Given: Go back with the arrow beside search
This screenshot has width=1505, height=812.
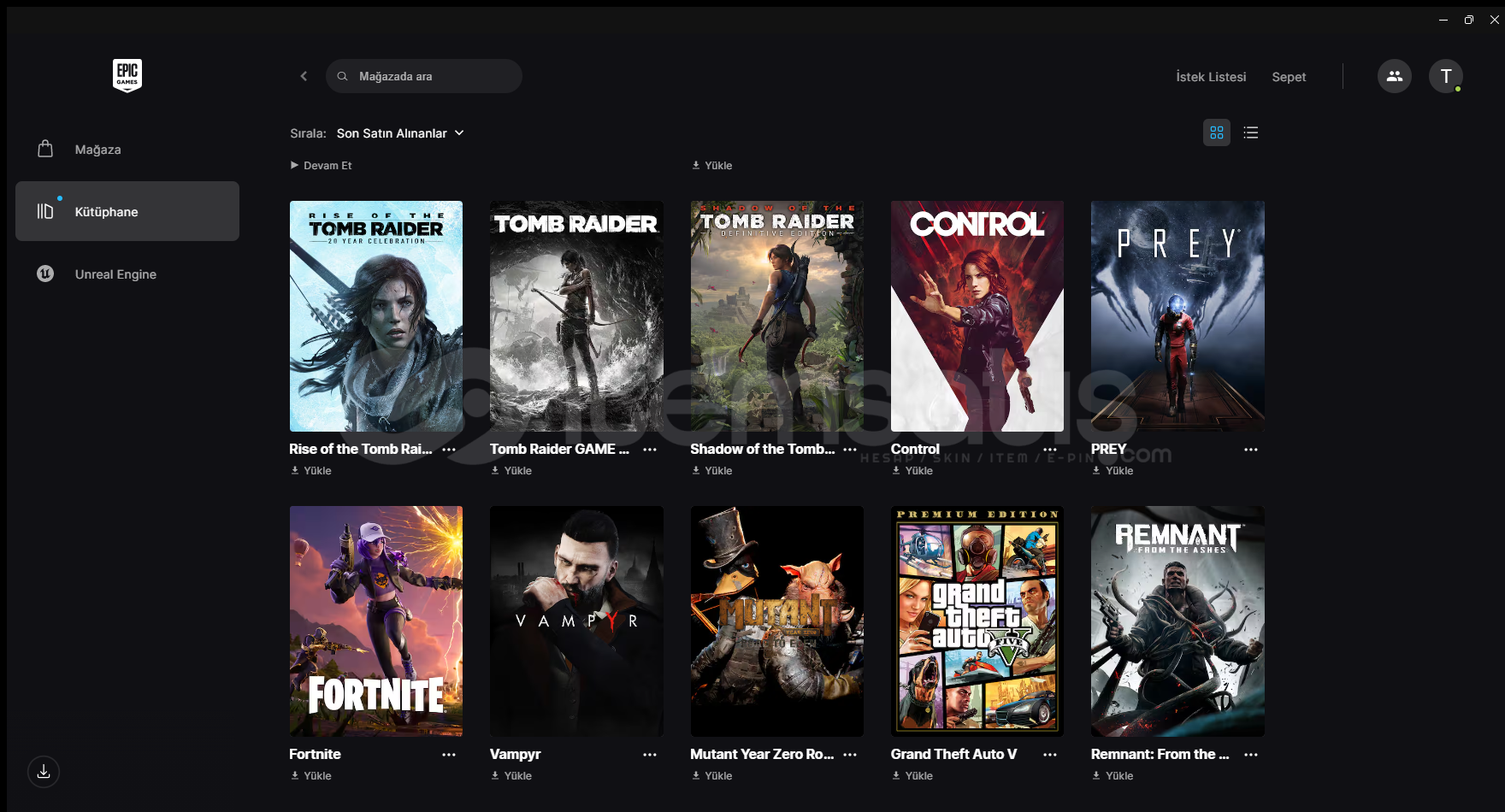Looking at the screenshot, I should click(304, 76).
